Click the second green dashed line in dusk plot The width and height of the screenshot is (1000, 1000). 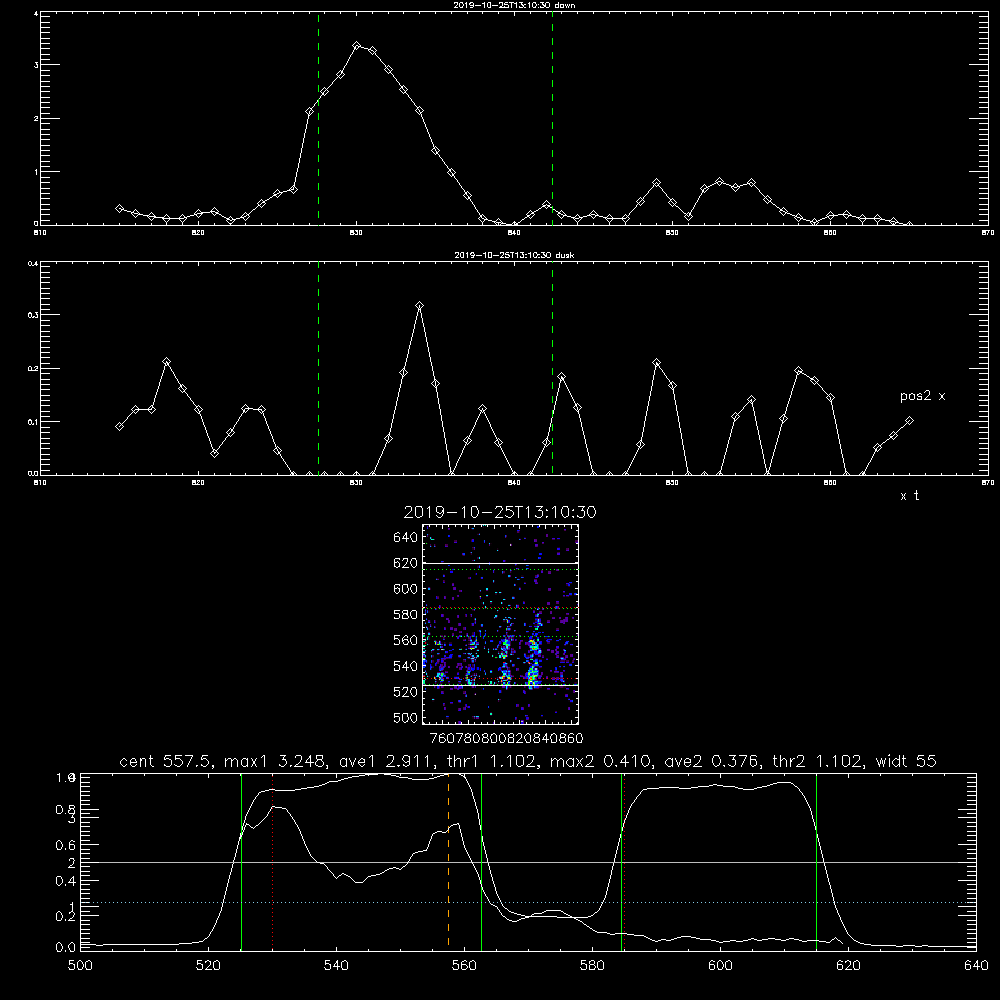552,368
